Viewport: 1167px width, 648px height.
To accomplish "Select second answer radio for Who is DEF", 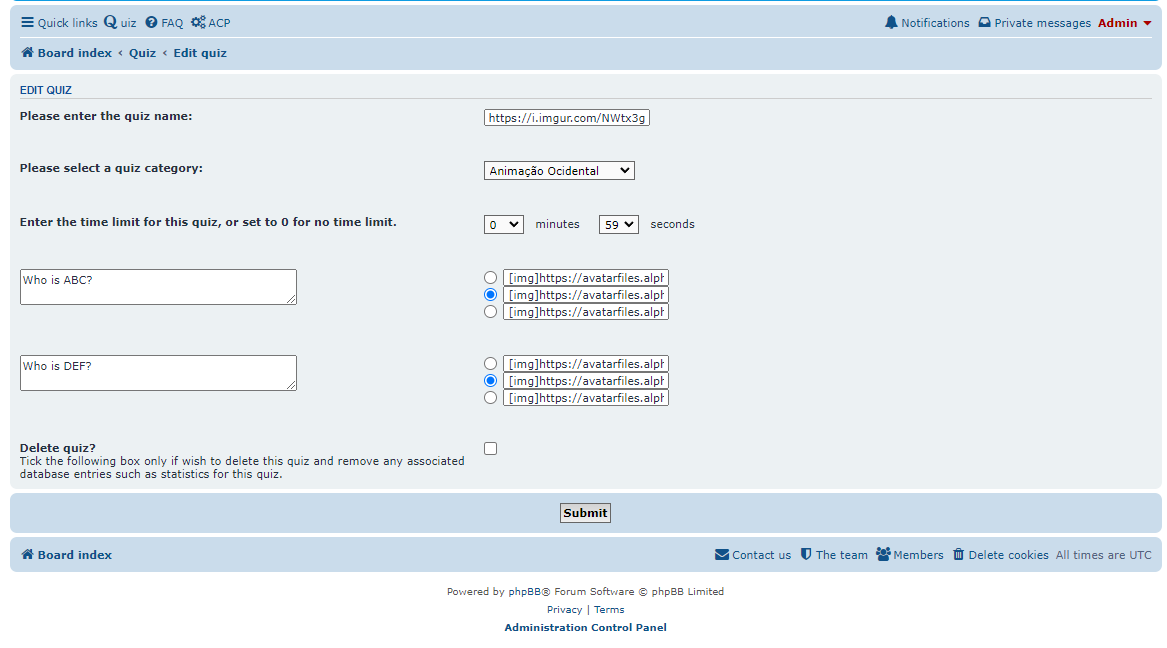I will 490,381.
